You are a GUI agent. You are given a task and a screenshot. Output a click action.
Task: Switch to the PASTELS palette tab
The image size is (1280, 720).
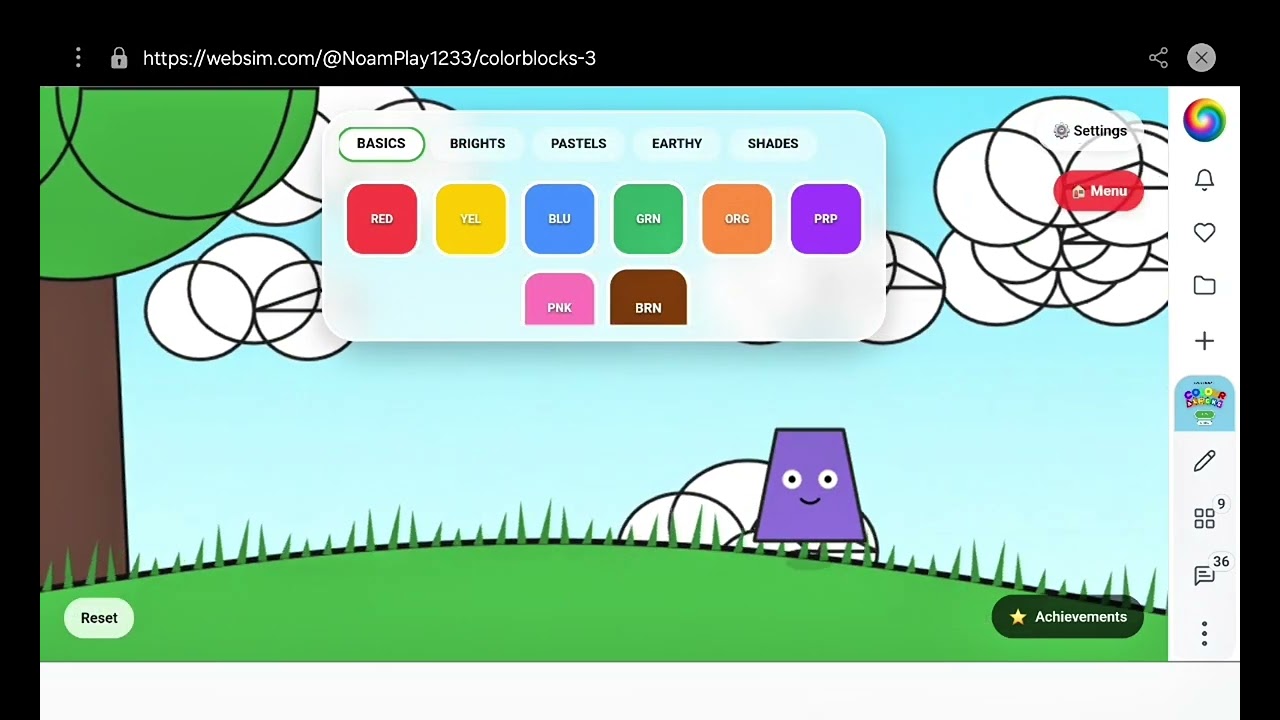[x=578, y=144]
